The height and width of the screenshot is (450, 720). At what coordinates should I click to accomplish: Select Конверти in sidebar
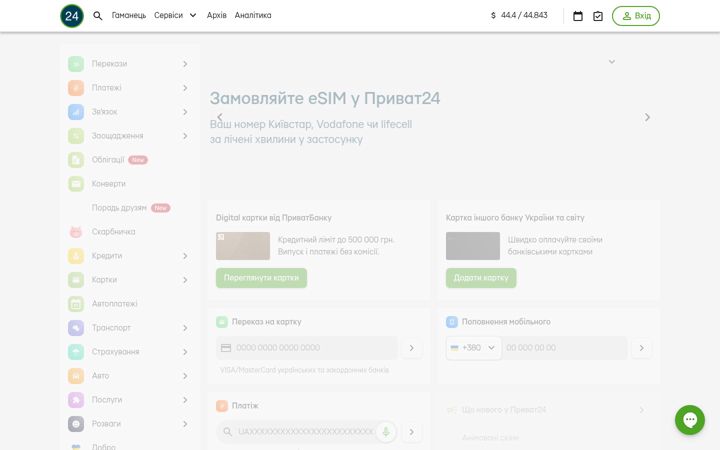pyautogui.click(x=108, y=184)
